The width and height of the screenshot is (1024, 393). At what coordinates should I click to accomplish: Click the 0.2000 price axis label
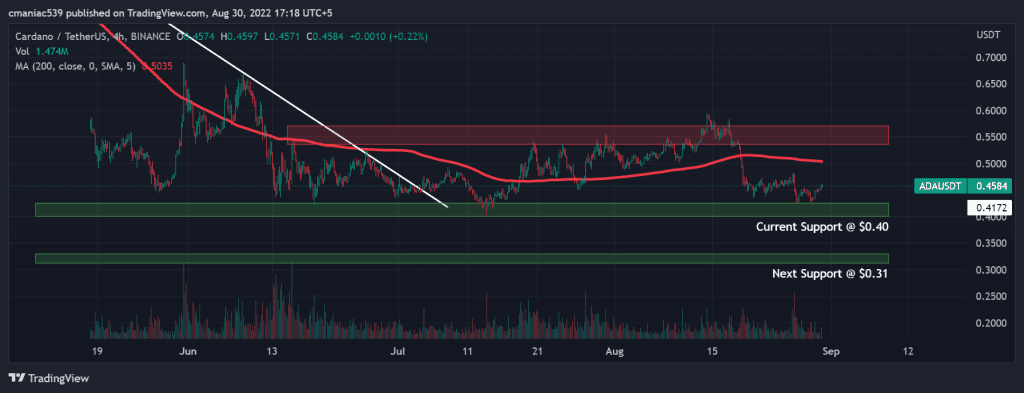point(990,323)
